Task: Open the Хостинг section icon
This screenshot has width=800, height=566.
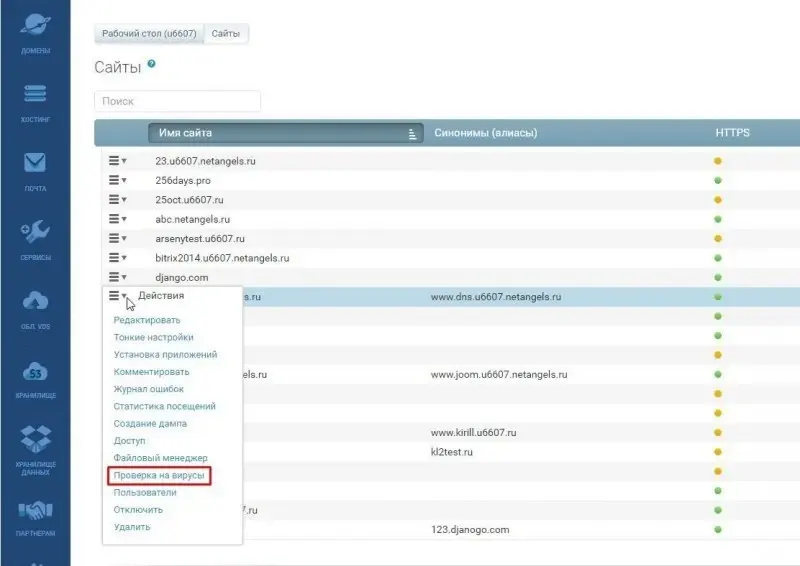Action: pyautogui.click(x=35, y=94)
